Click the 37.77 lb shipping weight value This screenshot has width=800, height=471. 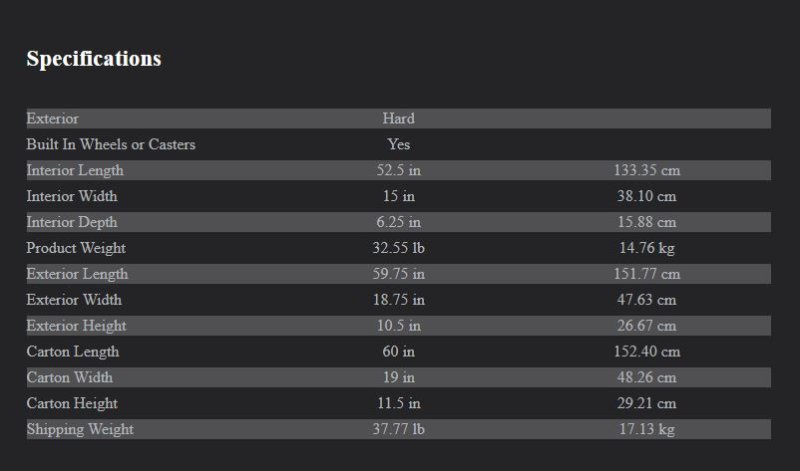tap(398, 430)
